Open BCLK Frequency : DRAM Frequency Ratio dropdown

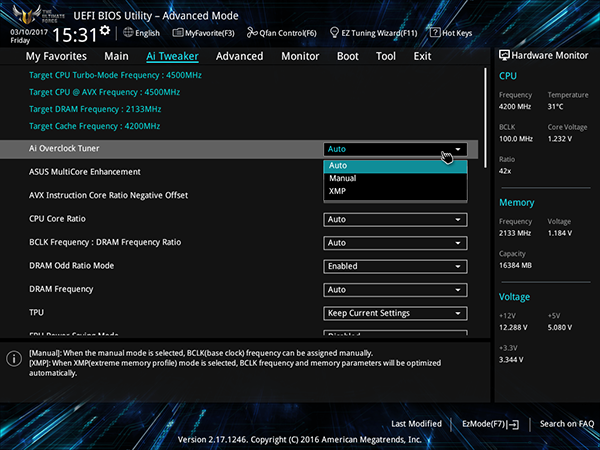coord(395,243)
